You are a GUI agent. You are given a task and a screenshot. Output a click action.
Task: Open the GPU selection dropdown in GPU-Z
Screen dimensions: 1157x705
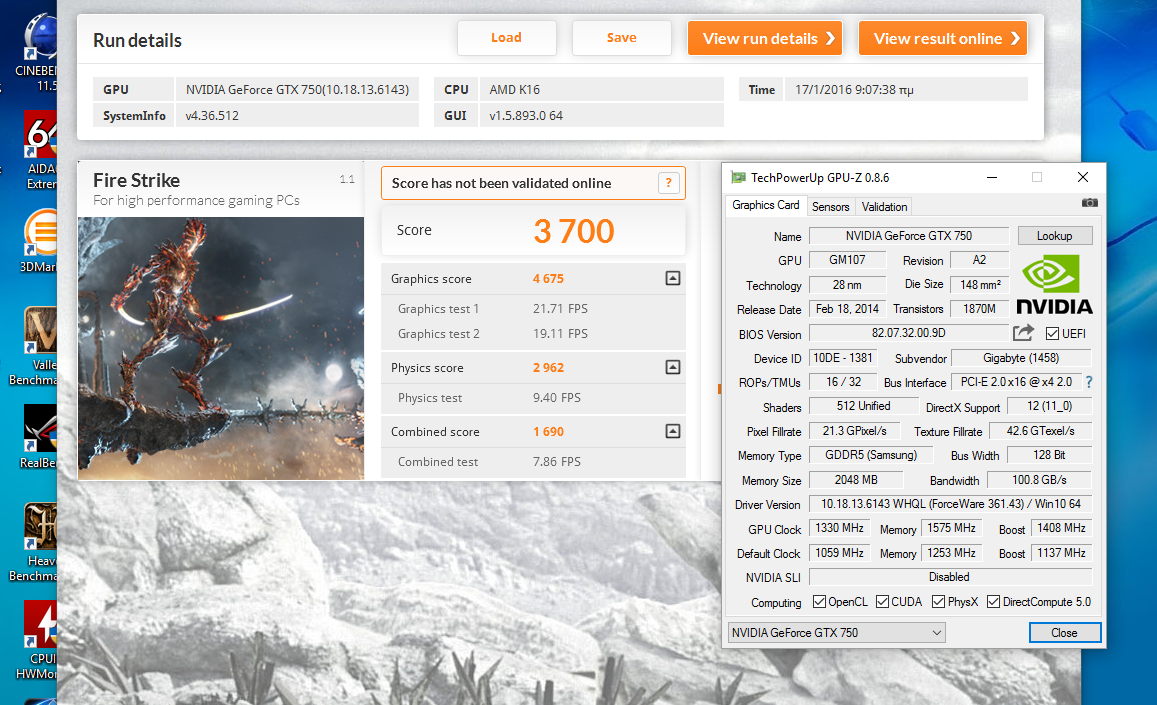coord(837,633)
